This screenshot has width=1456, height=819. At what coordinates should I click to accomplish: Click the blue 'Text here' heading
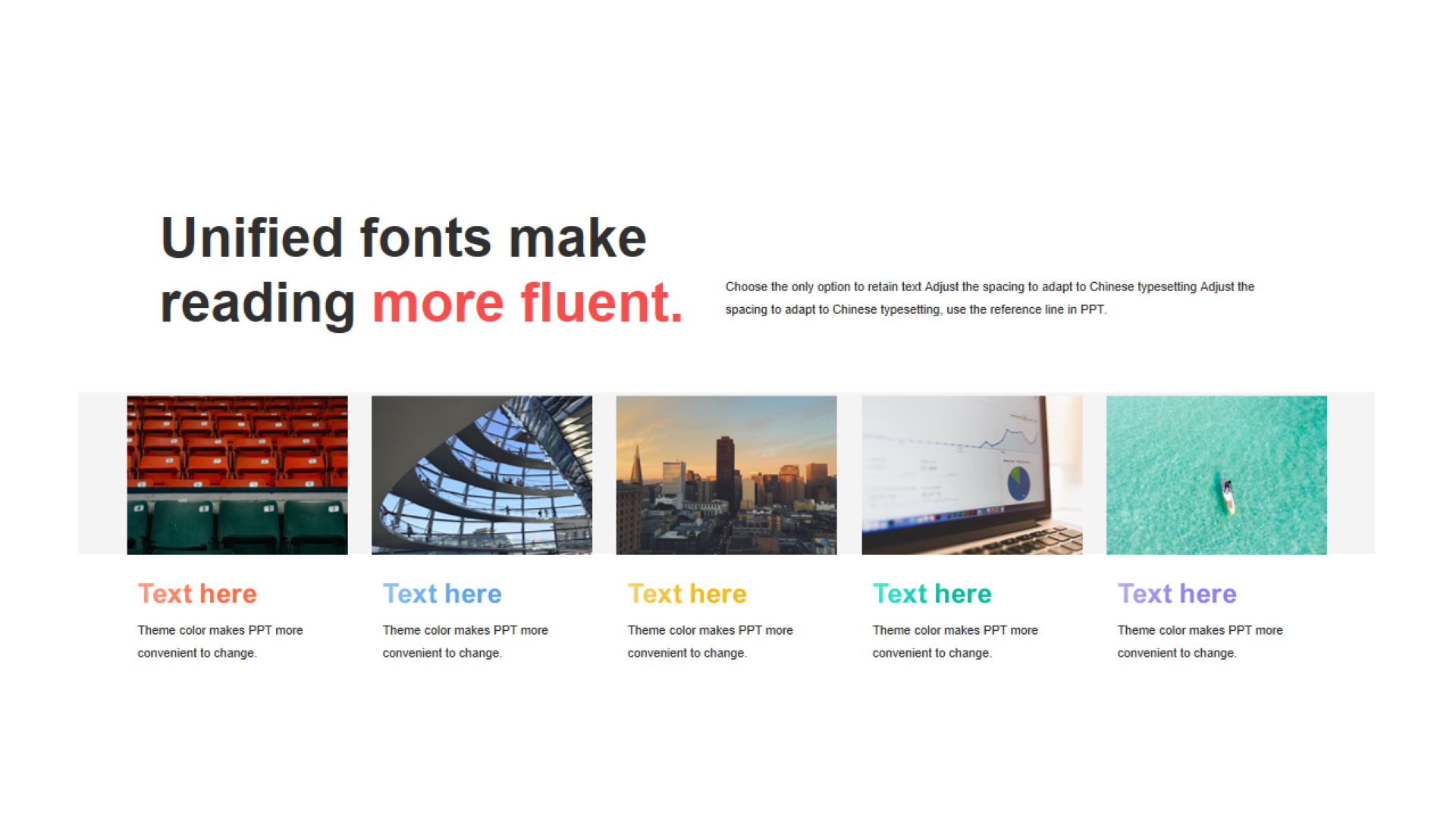[442, 594]
